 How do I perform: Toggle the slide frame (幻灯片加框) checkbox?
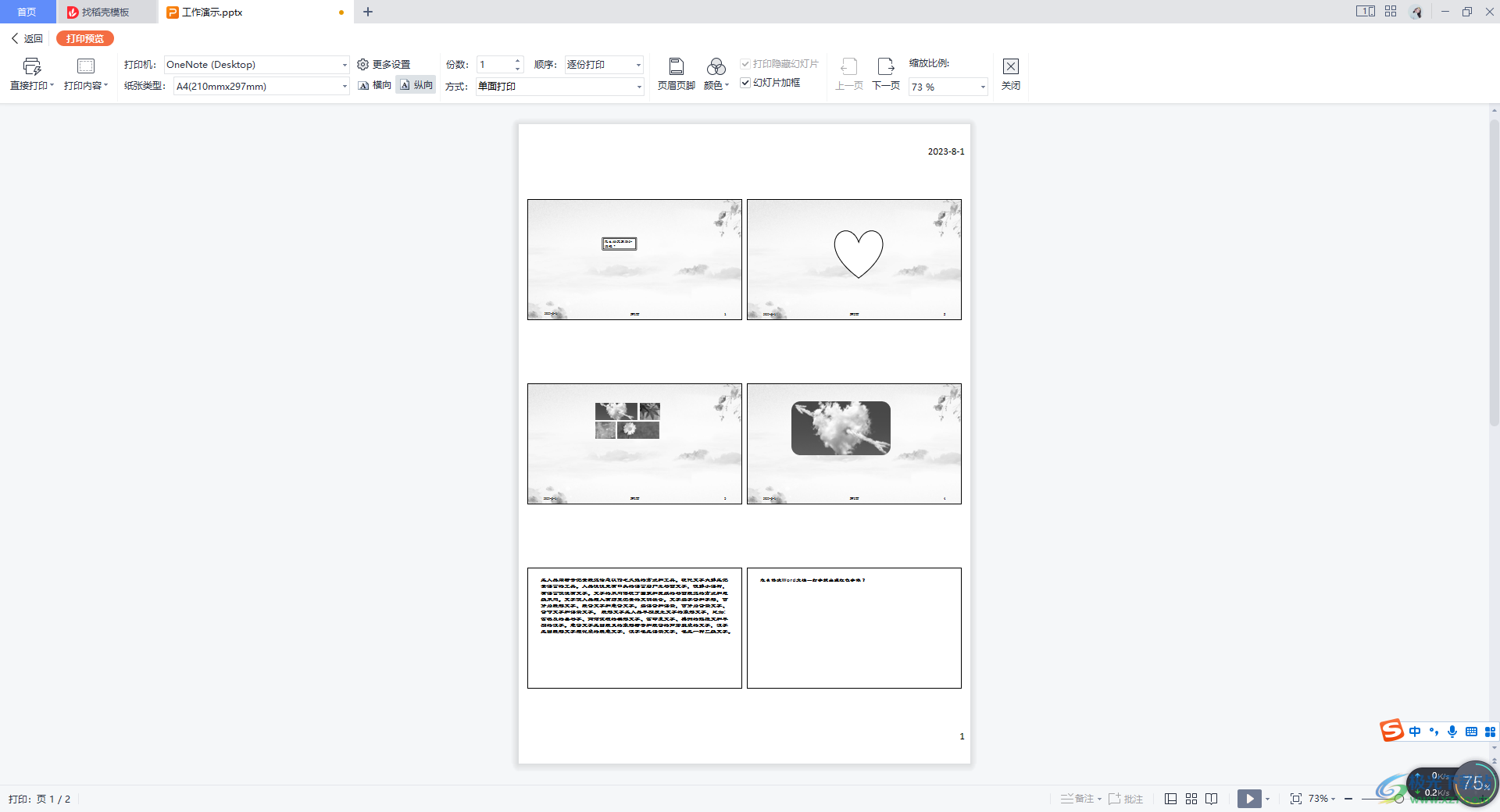(745, 83)
